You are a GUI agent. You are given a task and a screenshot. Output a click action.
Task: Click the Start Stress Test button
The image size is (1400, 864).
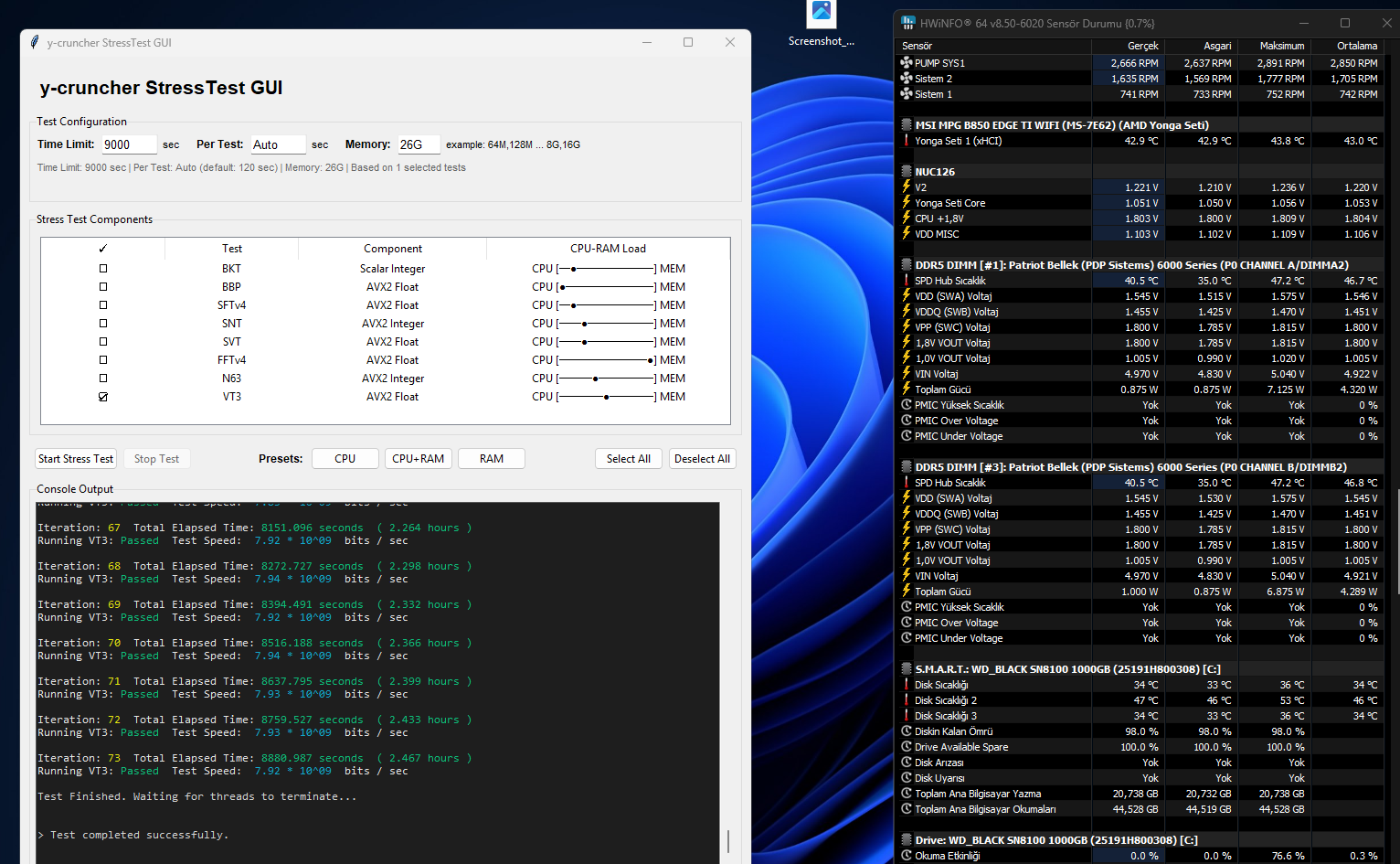[x=76, y=459]
